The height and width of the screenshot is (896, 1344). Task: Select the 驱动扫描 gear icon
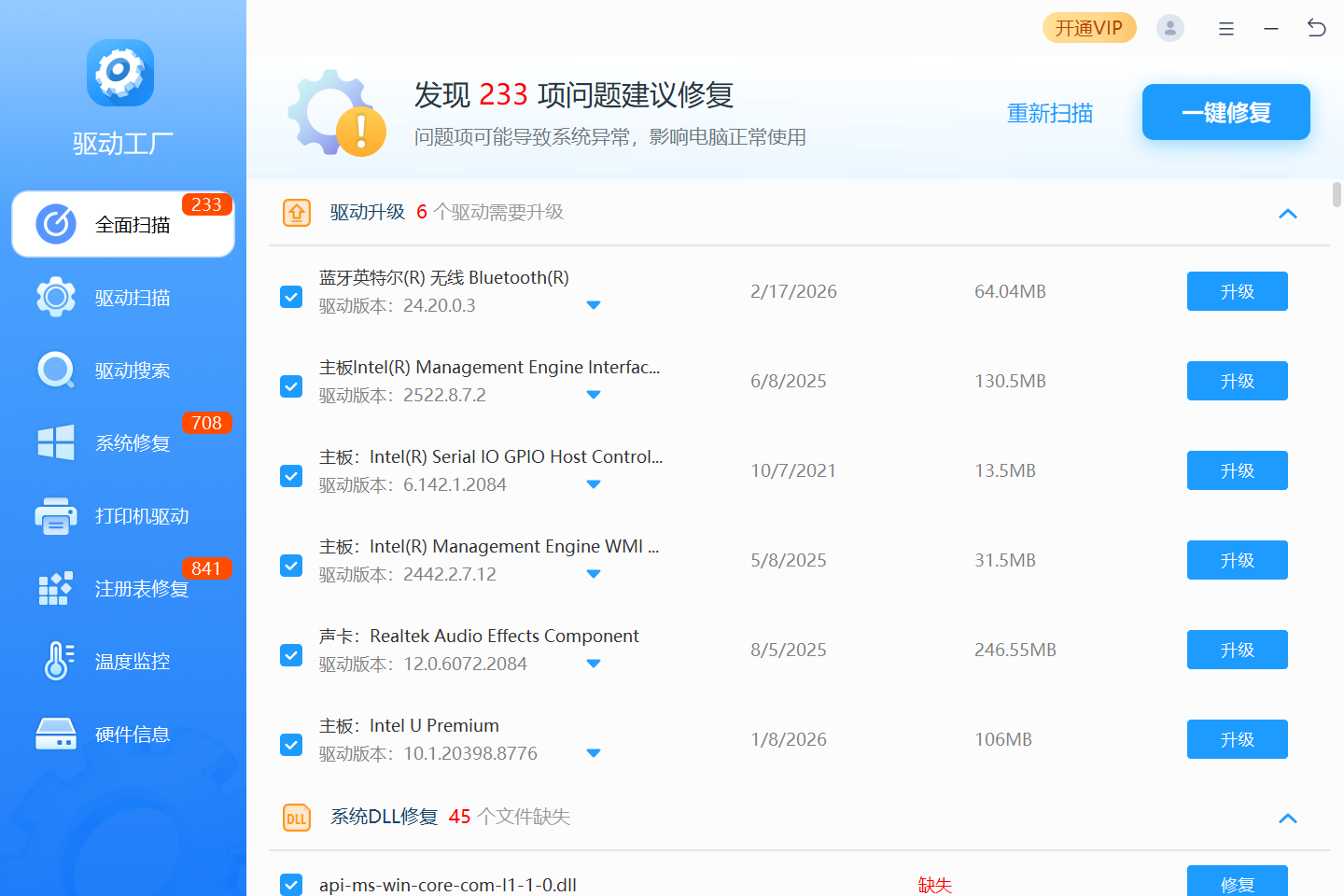click(x=56, y=297)
